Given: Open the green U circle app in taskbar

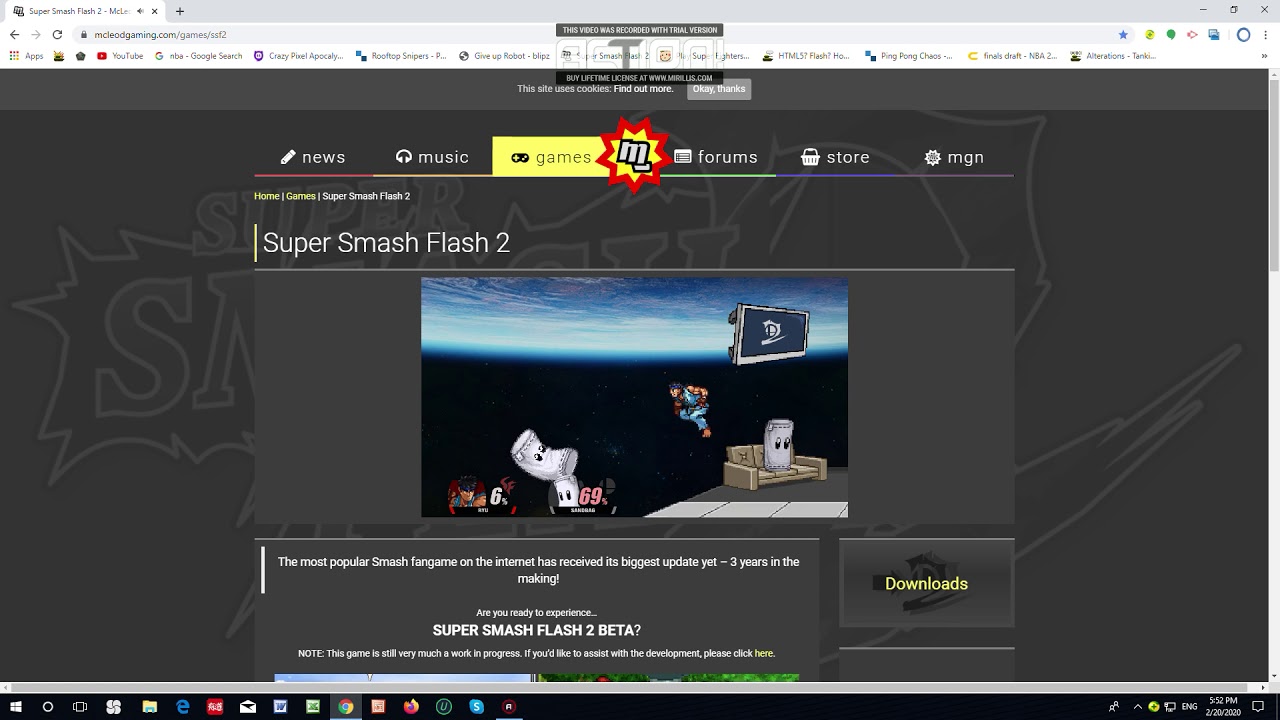Looking at the screenshot, I should pyautogui.click(x=444, y=707).
